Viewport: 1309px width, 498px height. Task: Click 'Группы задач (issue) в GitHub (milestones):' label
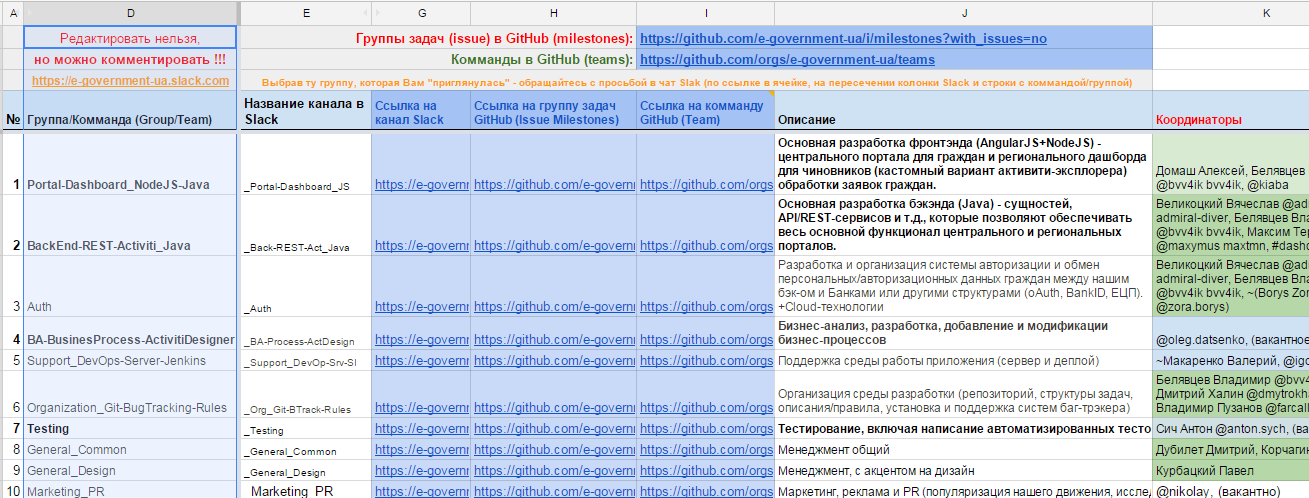point(494,39)
